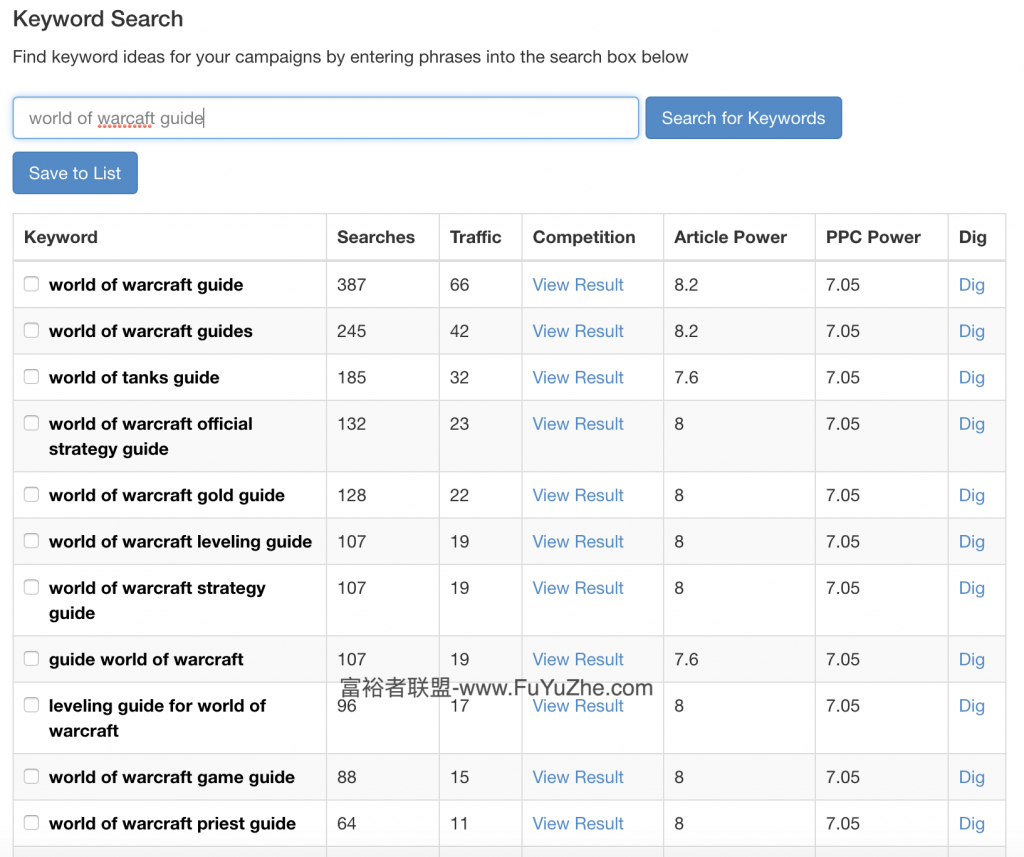Click keyword text 'guide world of warcraft'
The height and width of the screenshot is (857, 1024).
[x=146, y=659]
